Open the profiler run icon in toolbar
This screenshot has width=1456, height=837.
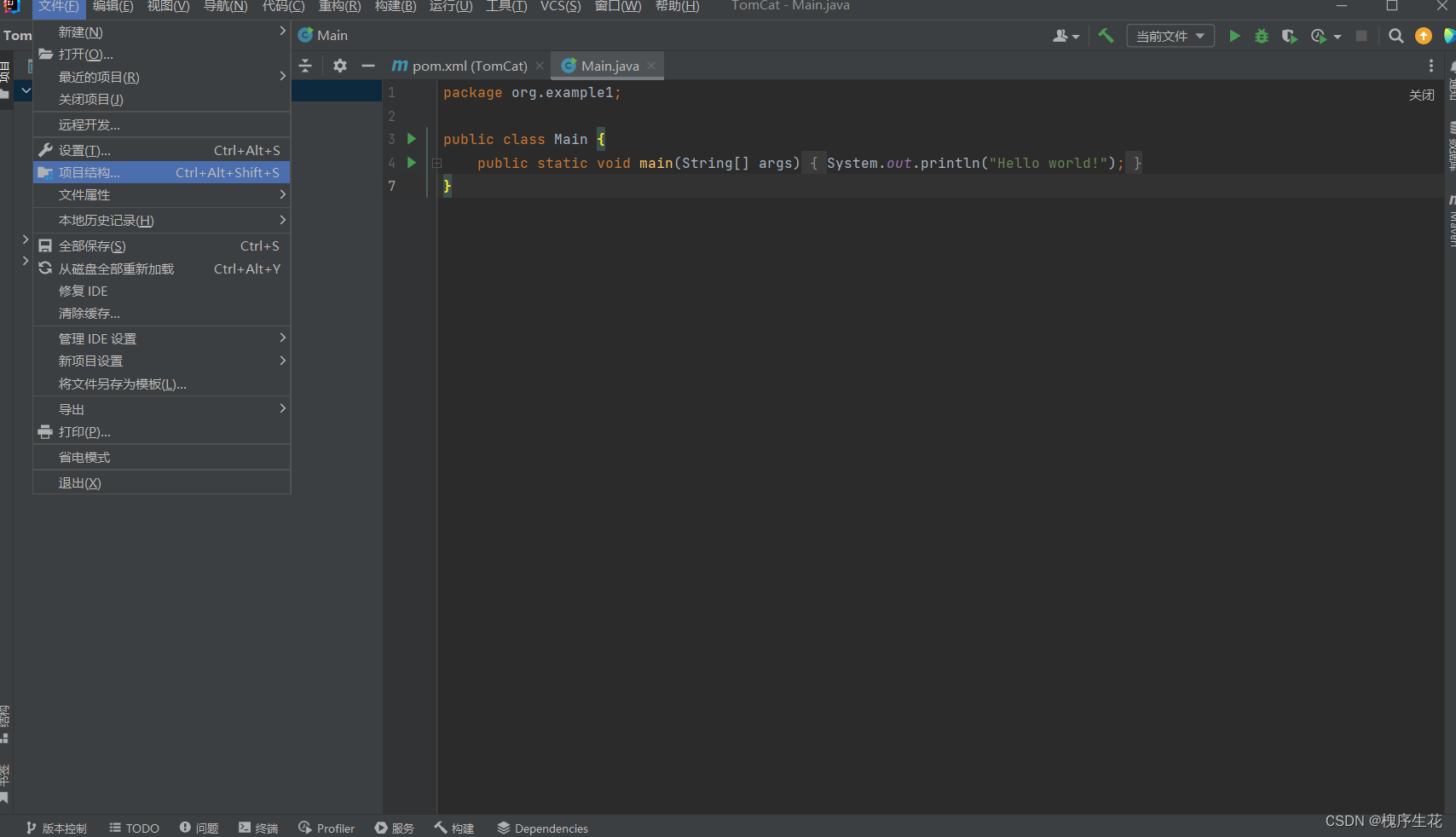1319,36
